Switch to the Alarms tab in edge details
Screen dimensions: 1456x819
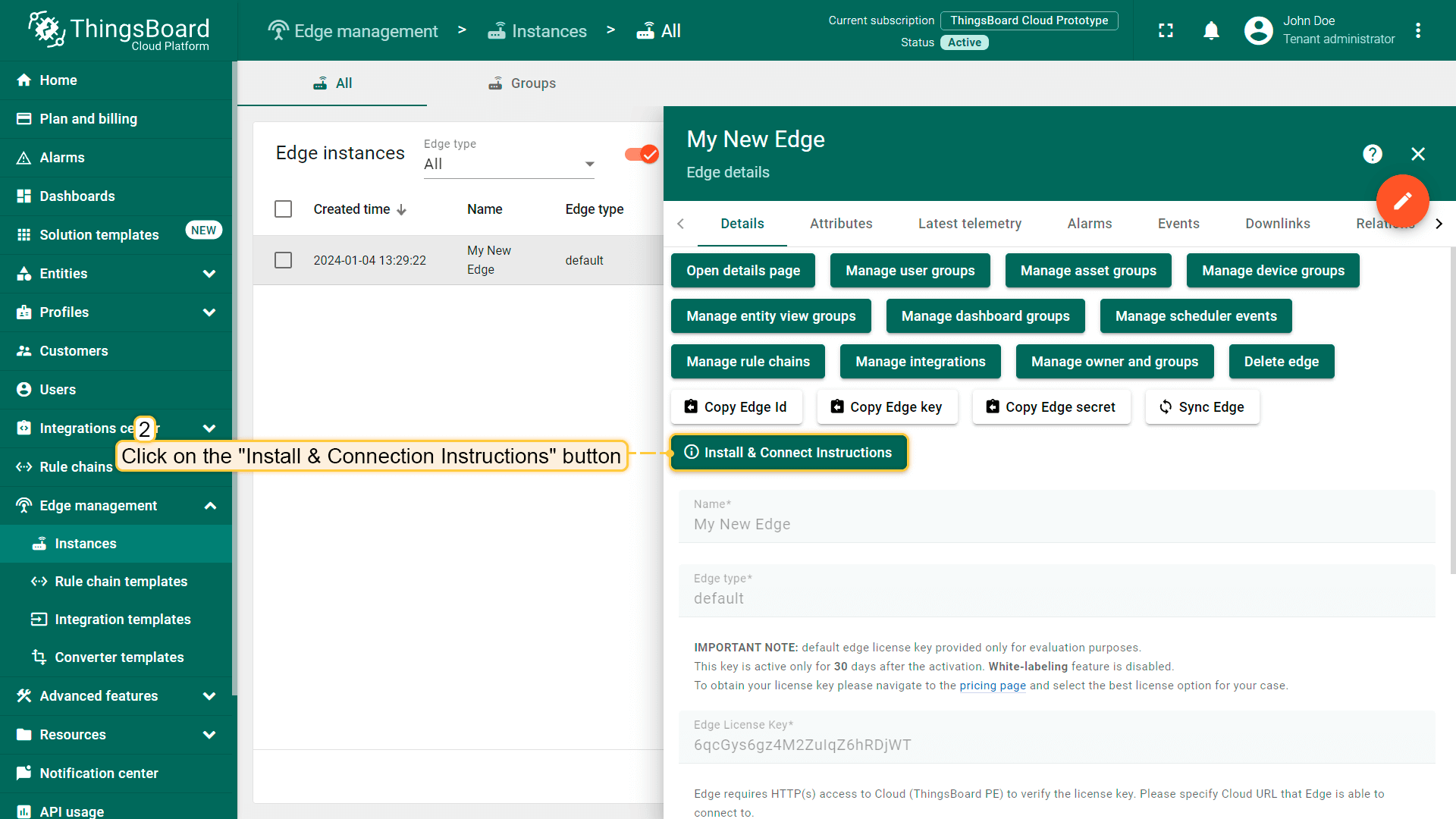pos(1089,224)
